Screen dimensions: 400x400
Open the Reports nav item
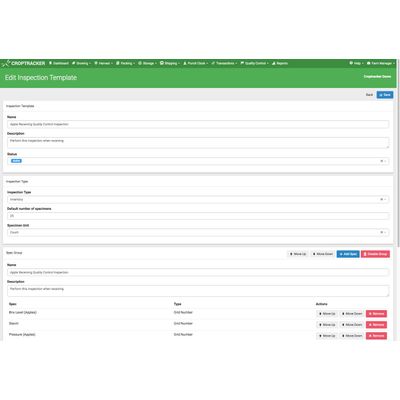[280, 63]
